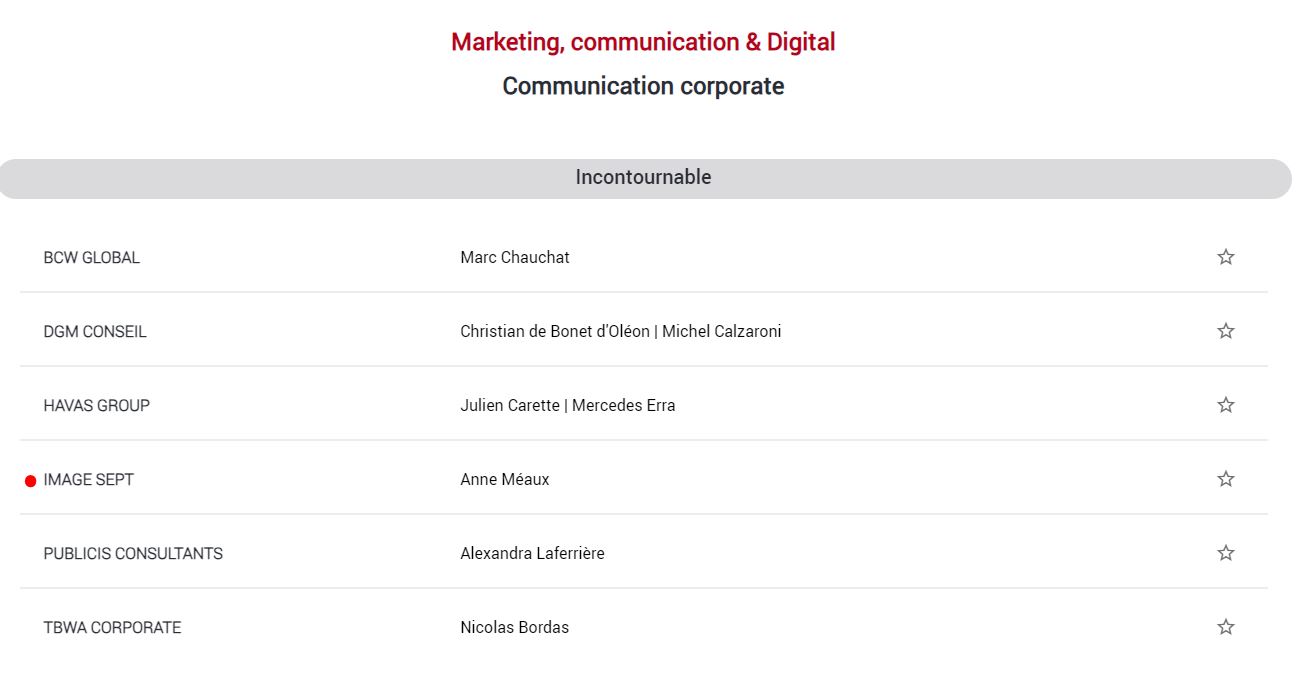Click the red dot next to IMAGE SEPT
Viewport: 1303px width, 675px height.
click(x=30, y=481)
